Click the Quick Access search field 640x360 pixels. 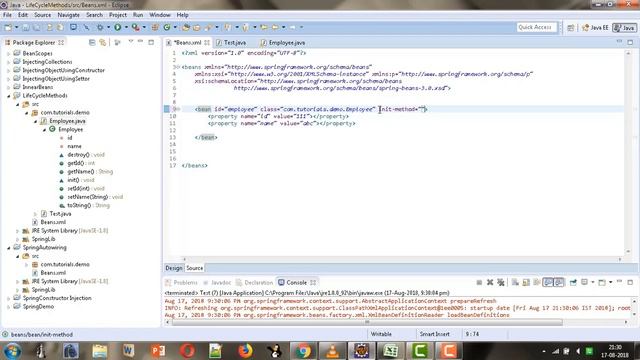pos(536,27)
